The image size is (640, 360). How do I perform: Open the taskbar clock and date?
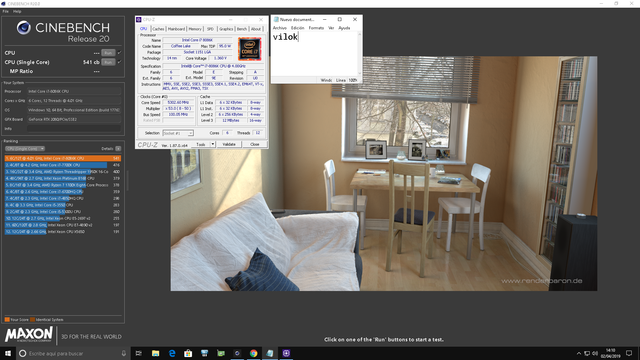[x=611, y=353]
